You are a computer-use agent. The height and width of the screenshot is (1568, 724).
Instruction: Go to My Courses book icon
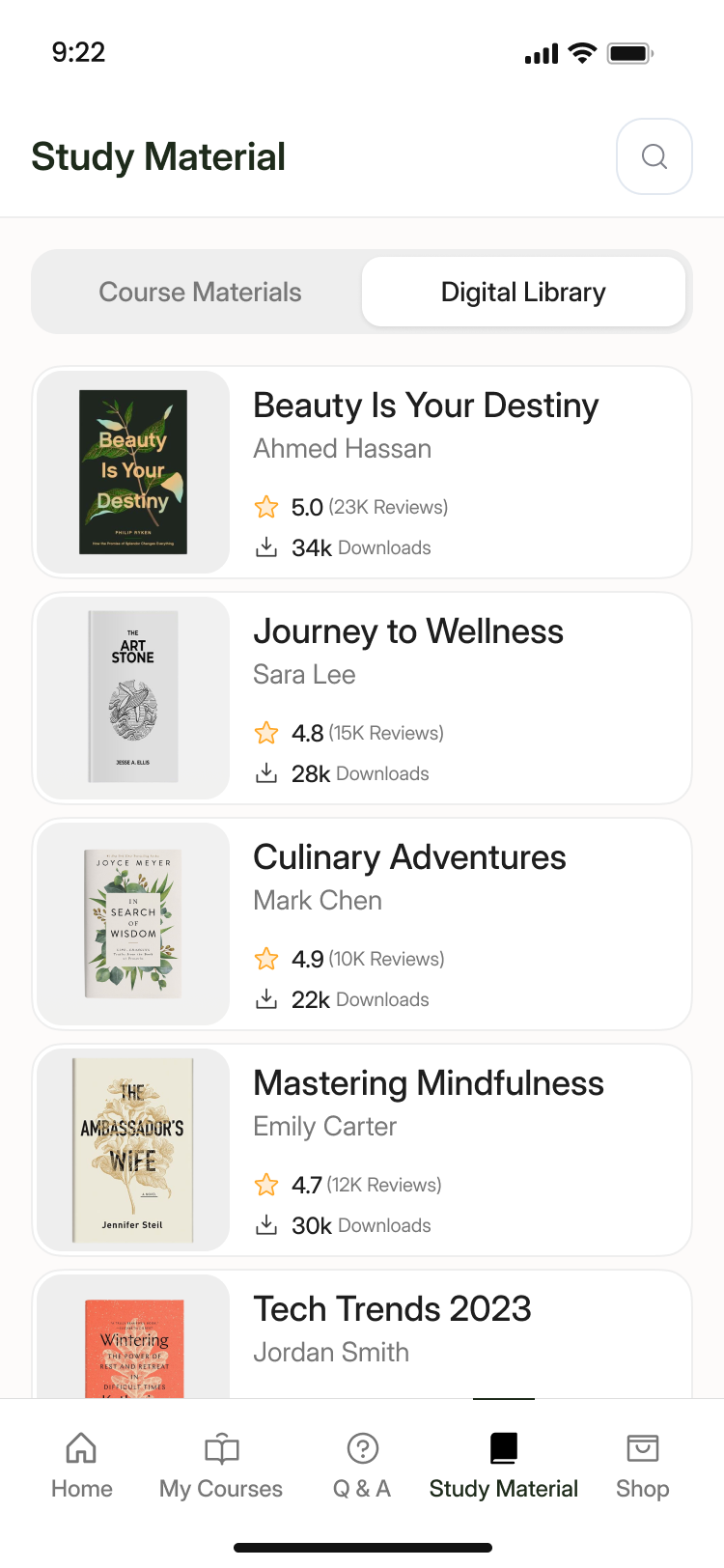[x=221, y=1448]
